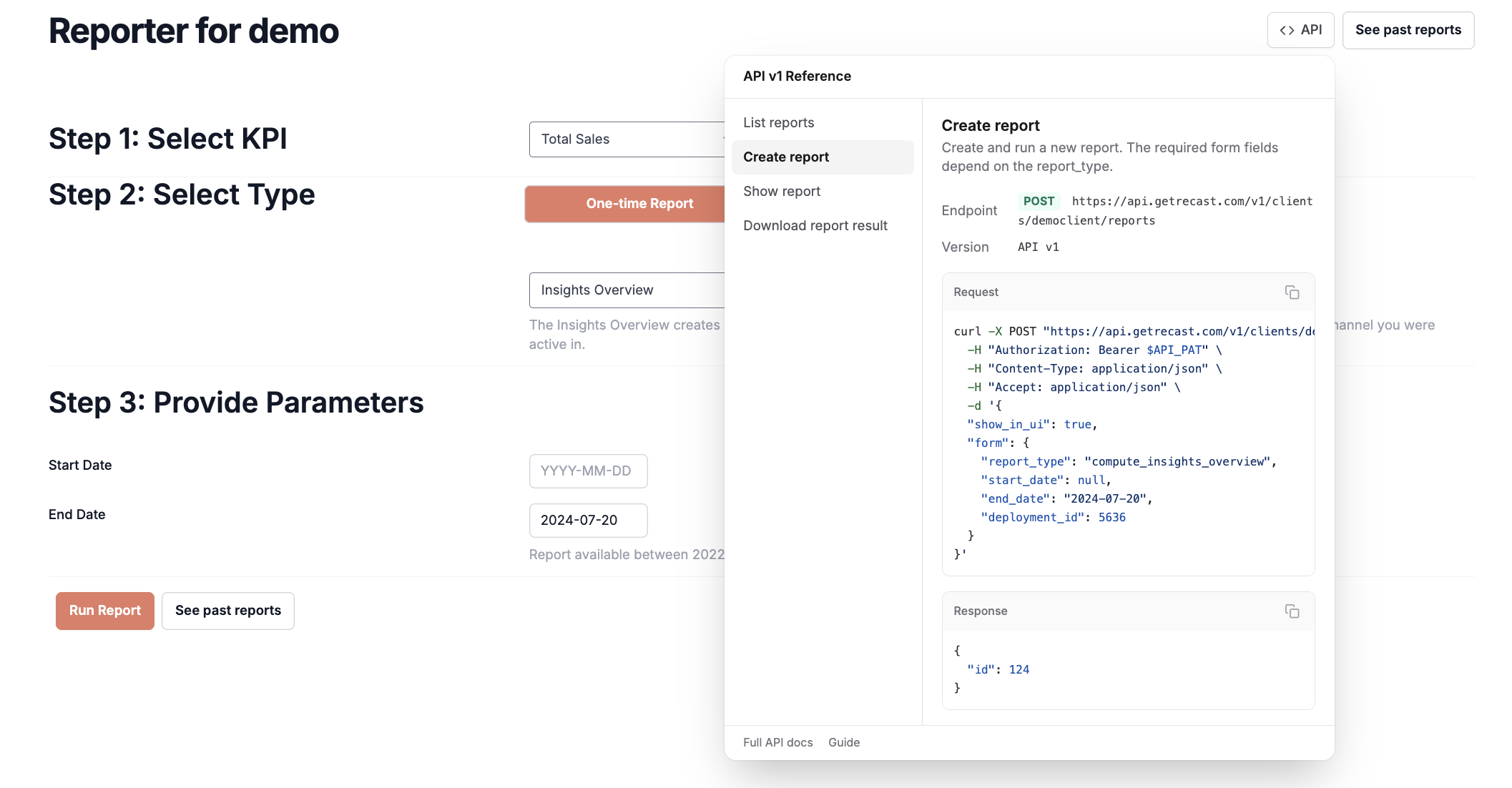Open the Guide link
This screenshot has height=788, width=1512.
click(x=844, y=742)
